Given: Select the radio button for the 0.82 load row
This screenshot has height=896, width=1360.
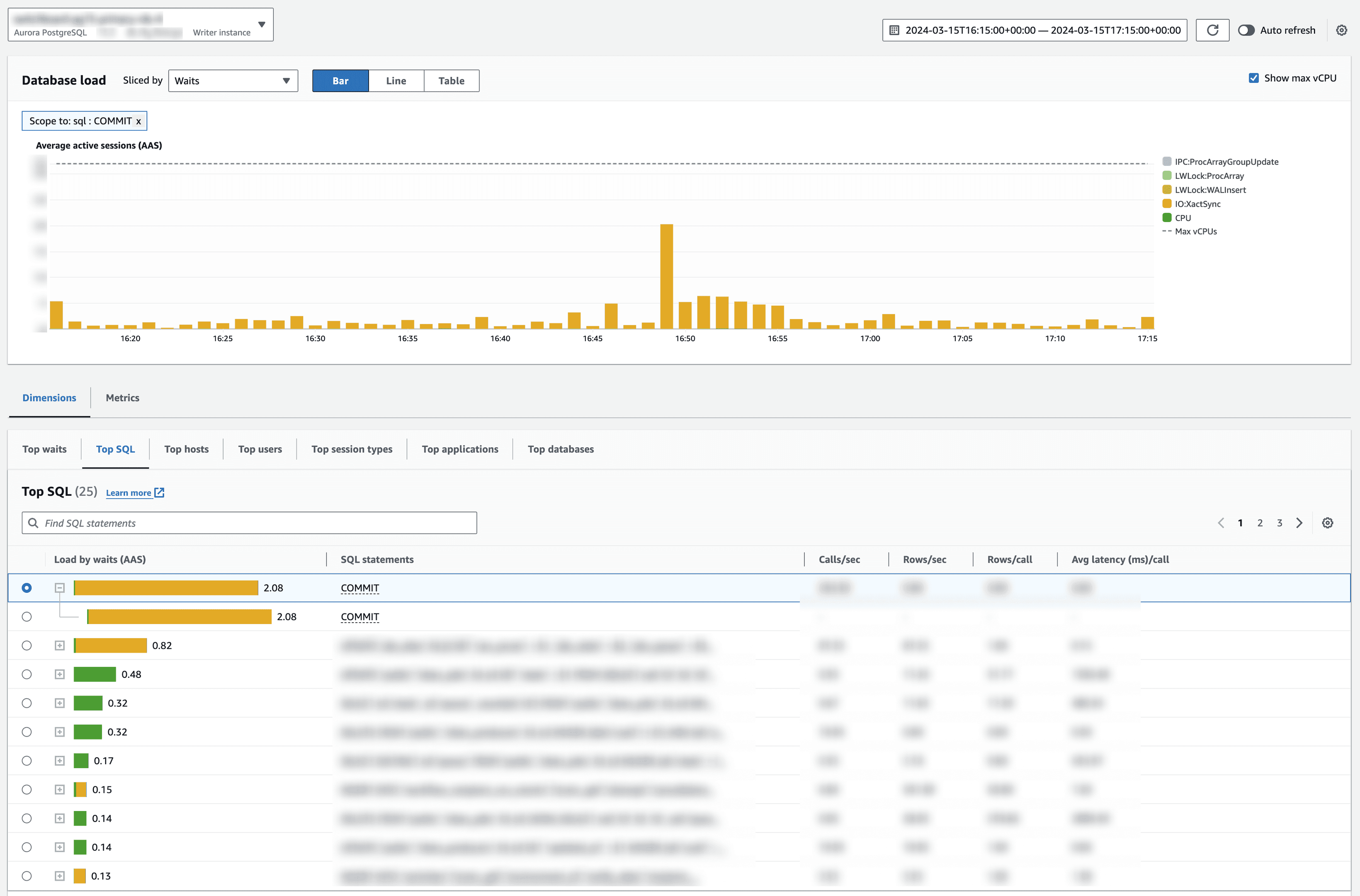Looking at the screenshot, I should click(x=26, y=645).
